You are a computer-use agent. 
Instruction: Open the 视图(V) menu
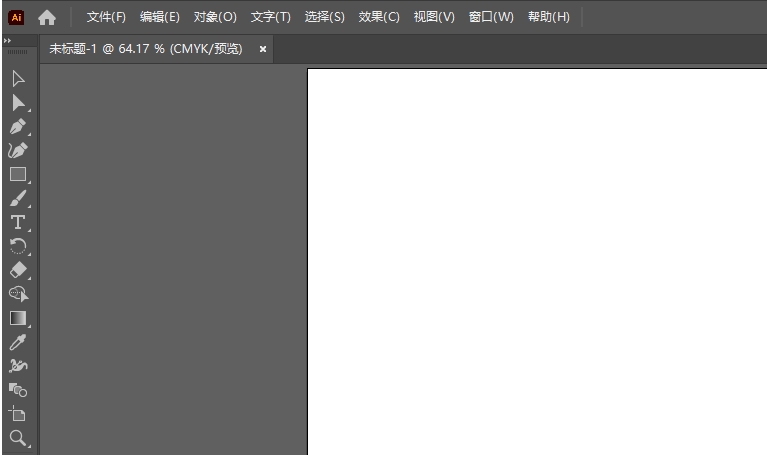click(x=434, y=17)
